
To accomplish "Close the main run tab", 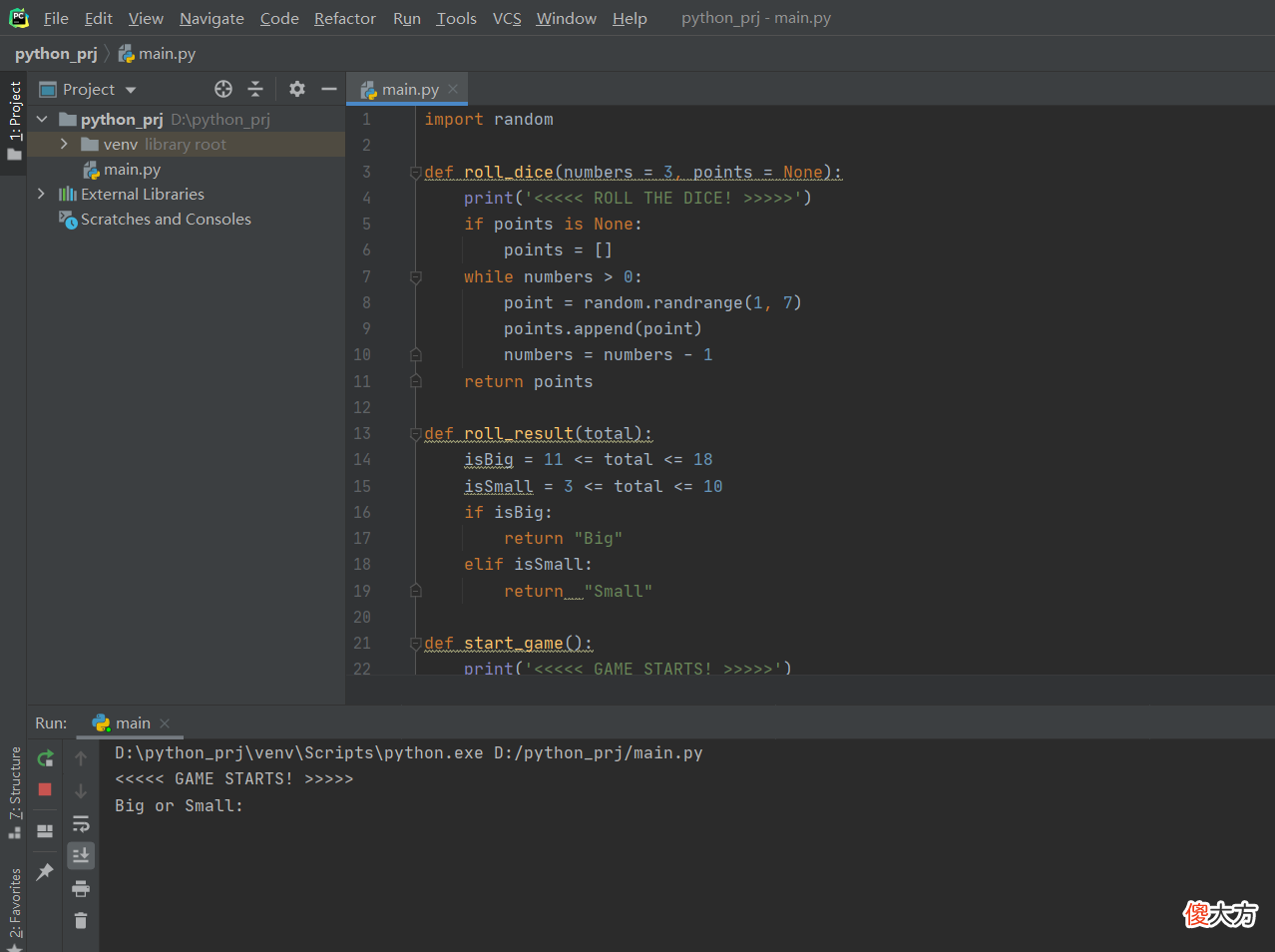I will click(x=165, y=723).
